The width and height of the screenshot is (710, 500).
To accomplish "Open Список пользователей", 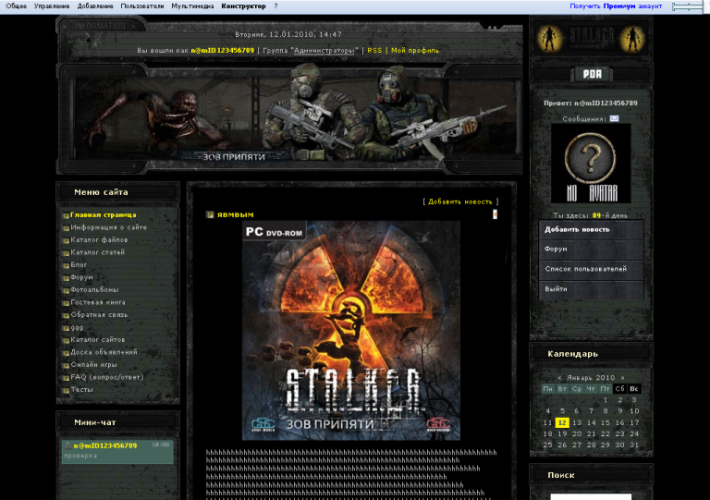I will [x=590, y=269].
